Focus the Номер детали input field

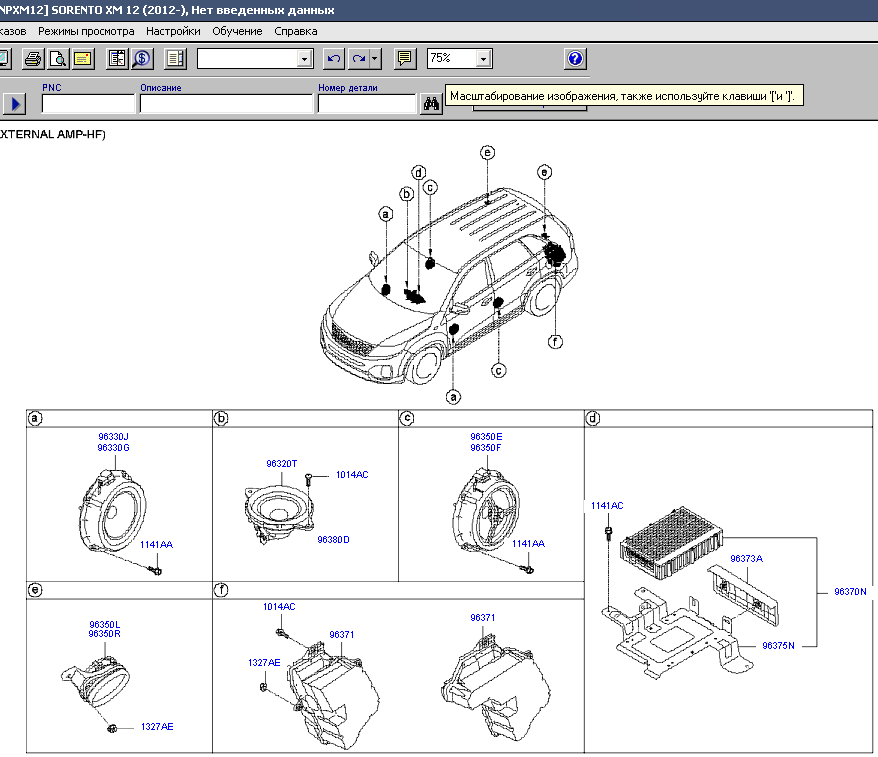(x=366, y=104)
